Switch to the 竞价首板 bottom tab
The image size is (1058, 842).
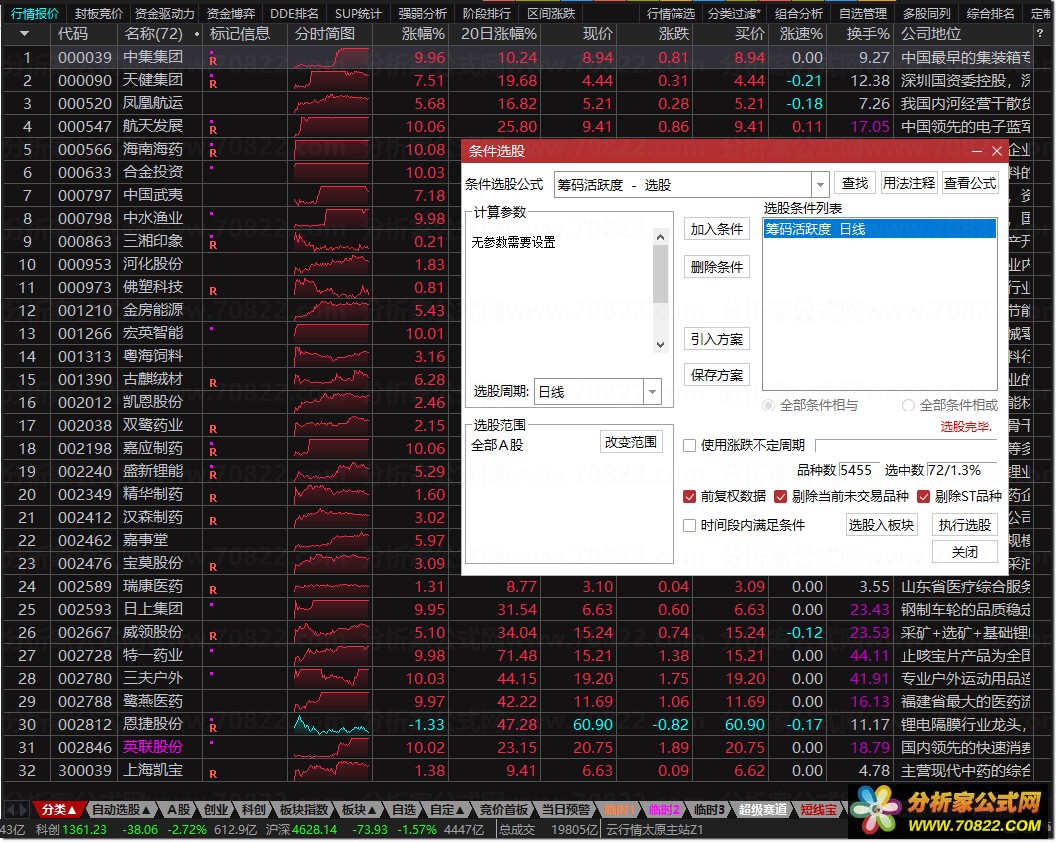(x=501, y=810)
